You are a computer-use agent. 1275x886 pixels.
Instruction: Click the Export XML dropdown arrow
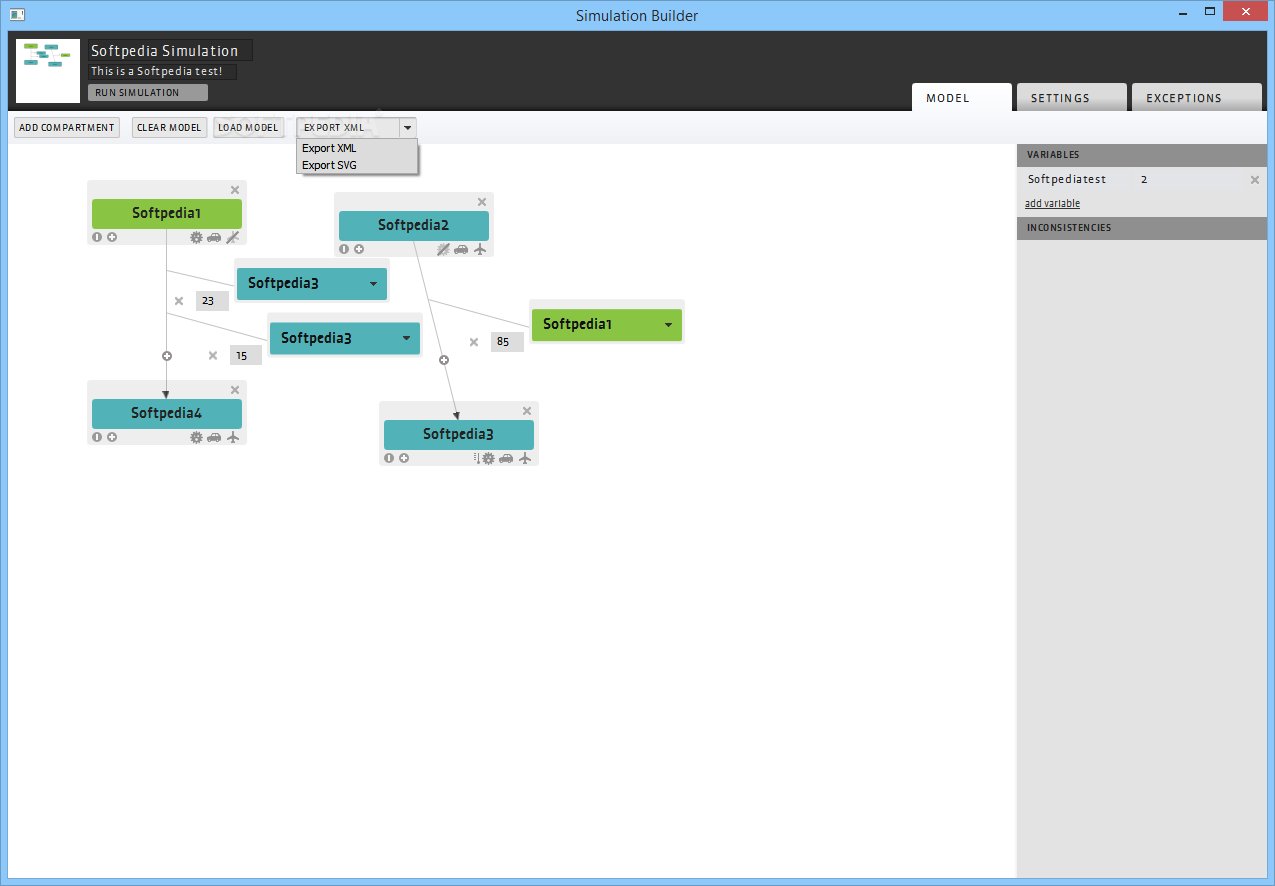(x=407, y=128)
